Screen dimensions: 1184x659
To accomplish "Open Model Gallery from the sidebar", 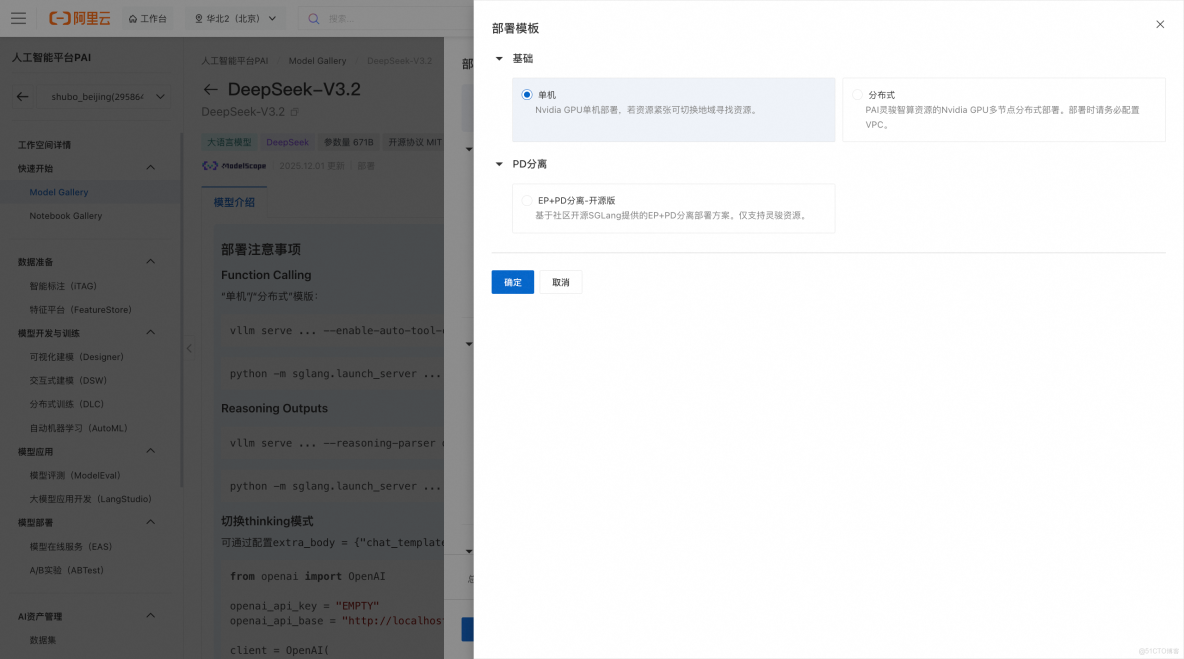I will 58,191.
